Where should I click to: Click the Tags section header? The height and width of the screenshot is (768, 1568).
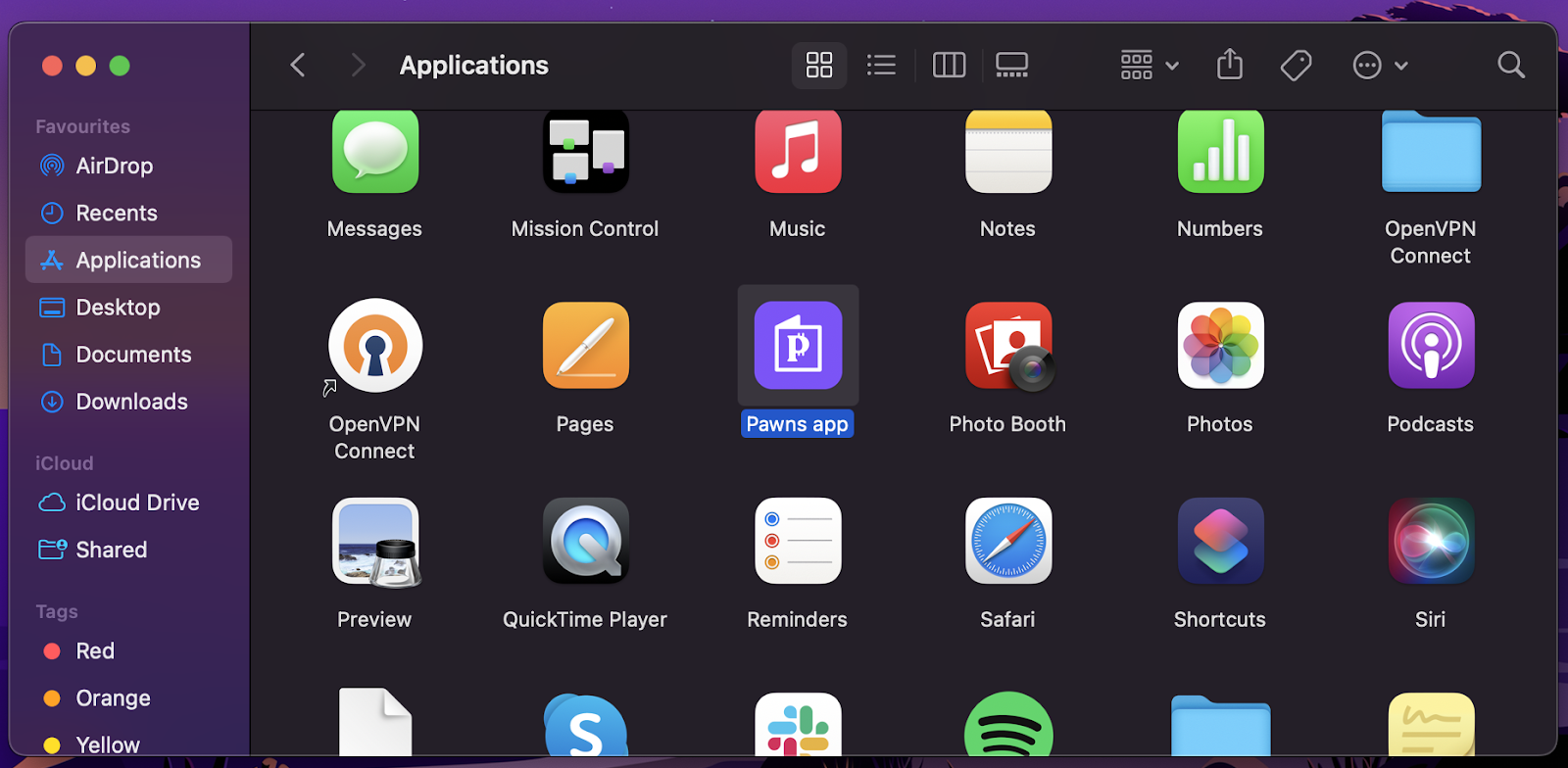point(57,611)
